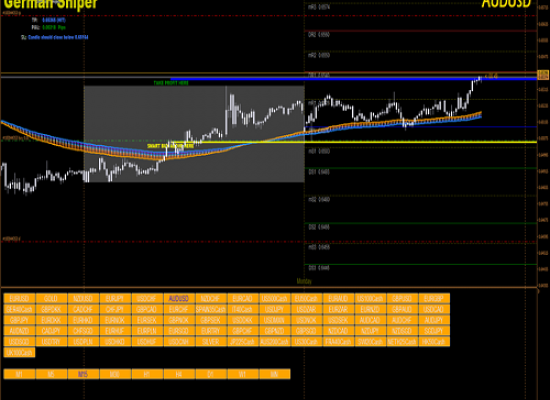550x400 pixels.
Task: Open the UK100Cash index chart
Action: [19, 352]
